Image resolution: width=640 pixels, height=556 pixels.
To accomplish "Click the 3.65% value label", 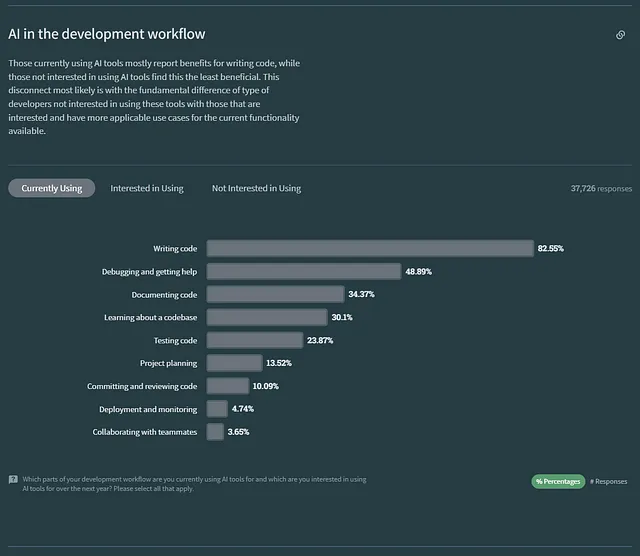I will tap(238, 431).
